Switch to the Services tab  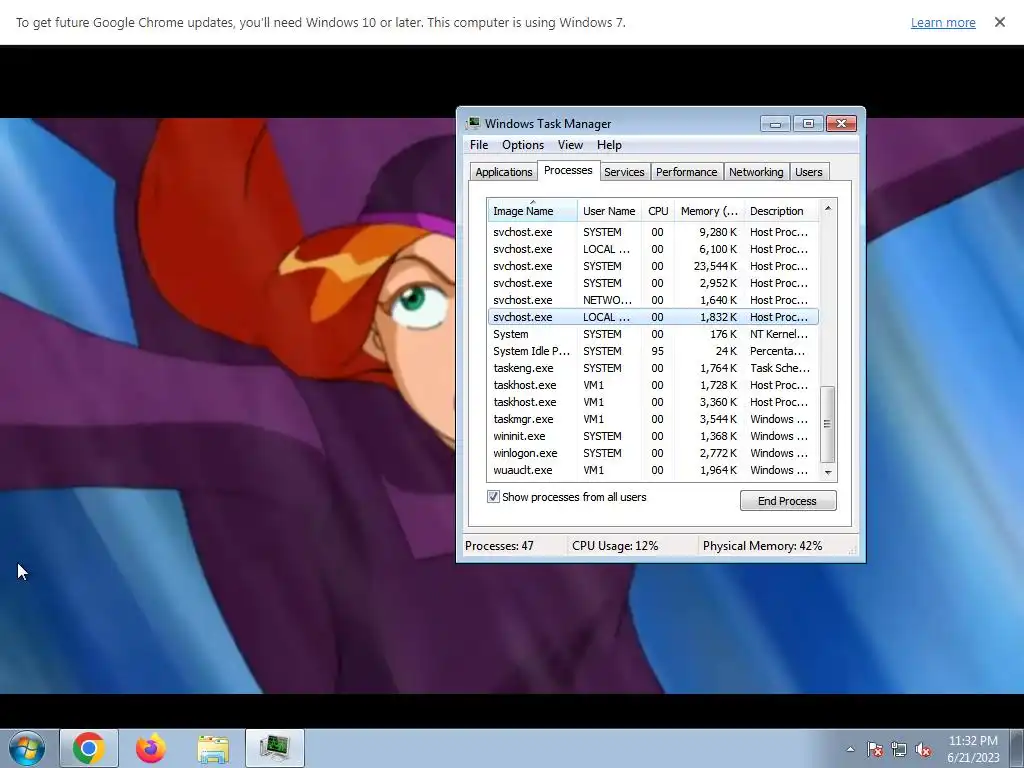tap(624, 172)
